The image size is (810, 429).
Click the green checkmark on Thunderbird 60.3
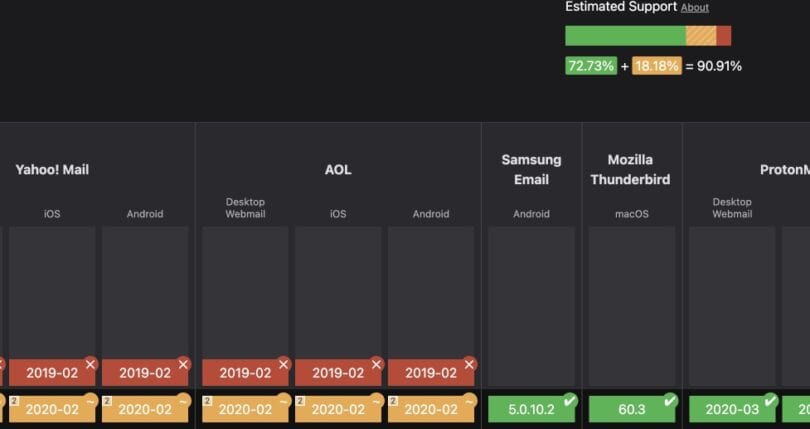pyautogui.click(x=670, y=401)
